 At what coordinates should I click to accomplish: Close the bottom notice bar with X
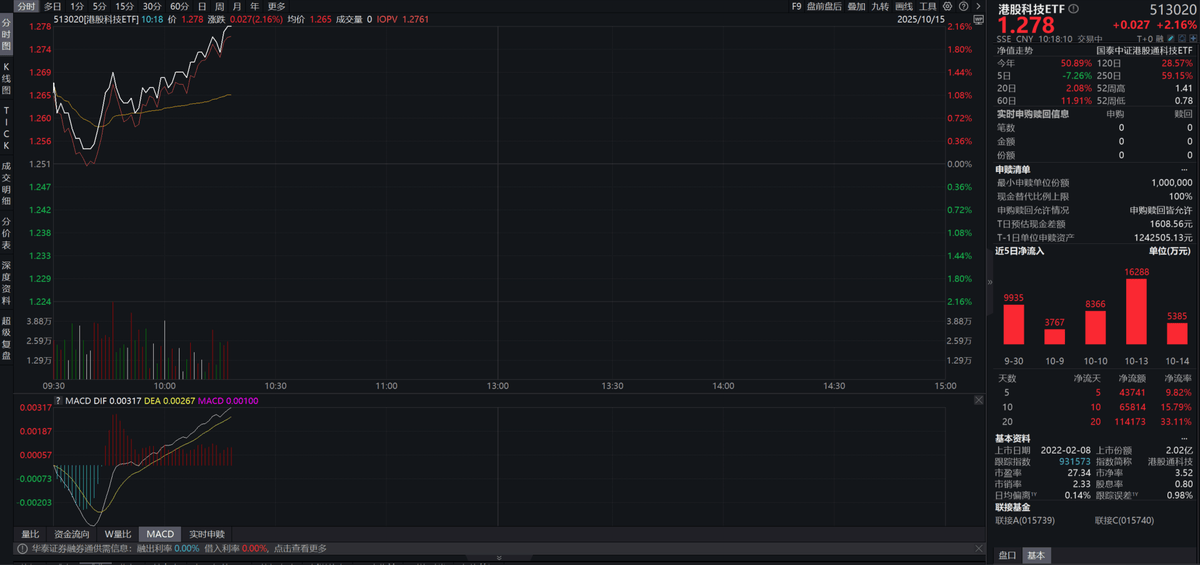tap(977, 548)
